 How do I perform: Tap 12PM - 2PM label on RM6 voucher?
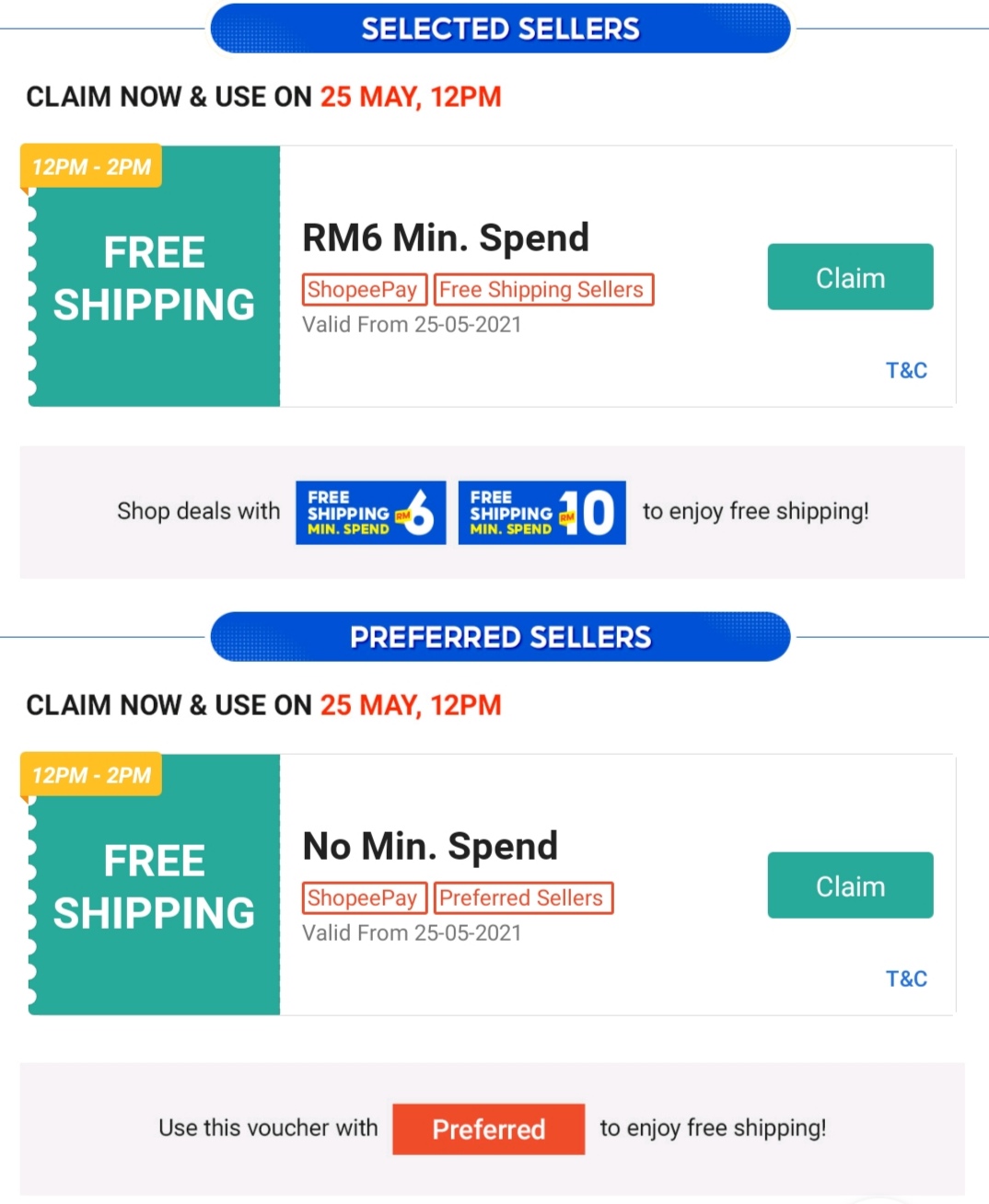pos(91,167)
